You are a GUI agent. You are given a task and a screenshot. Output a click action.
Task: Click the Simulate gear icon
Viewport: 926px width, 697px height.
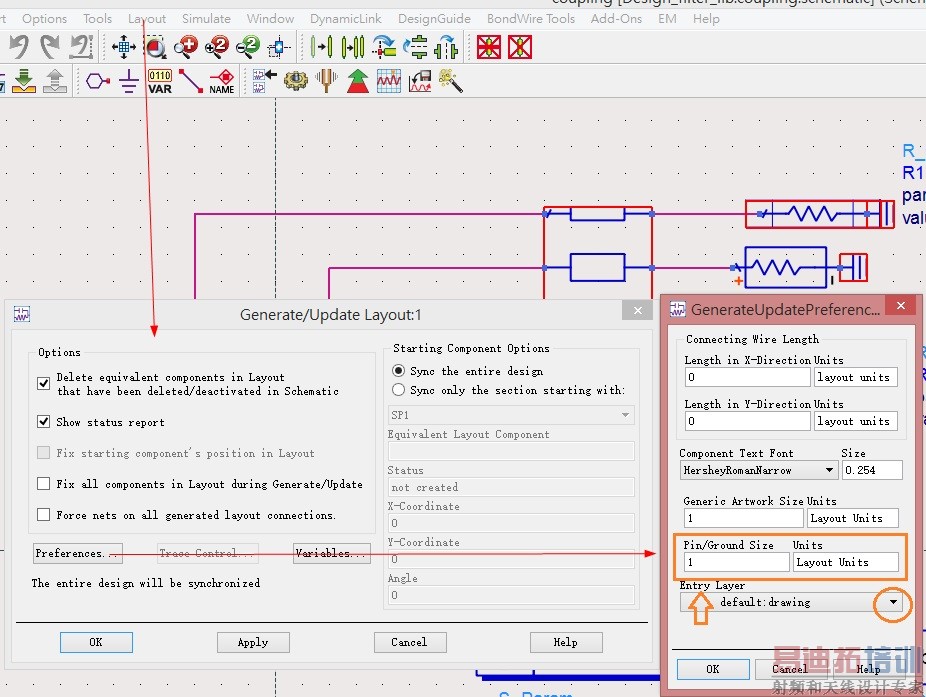pos(295,81)
